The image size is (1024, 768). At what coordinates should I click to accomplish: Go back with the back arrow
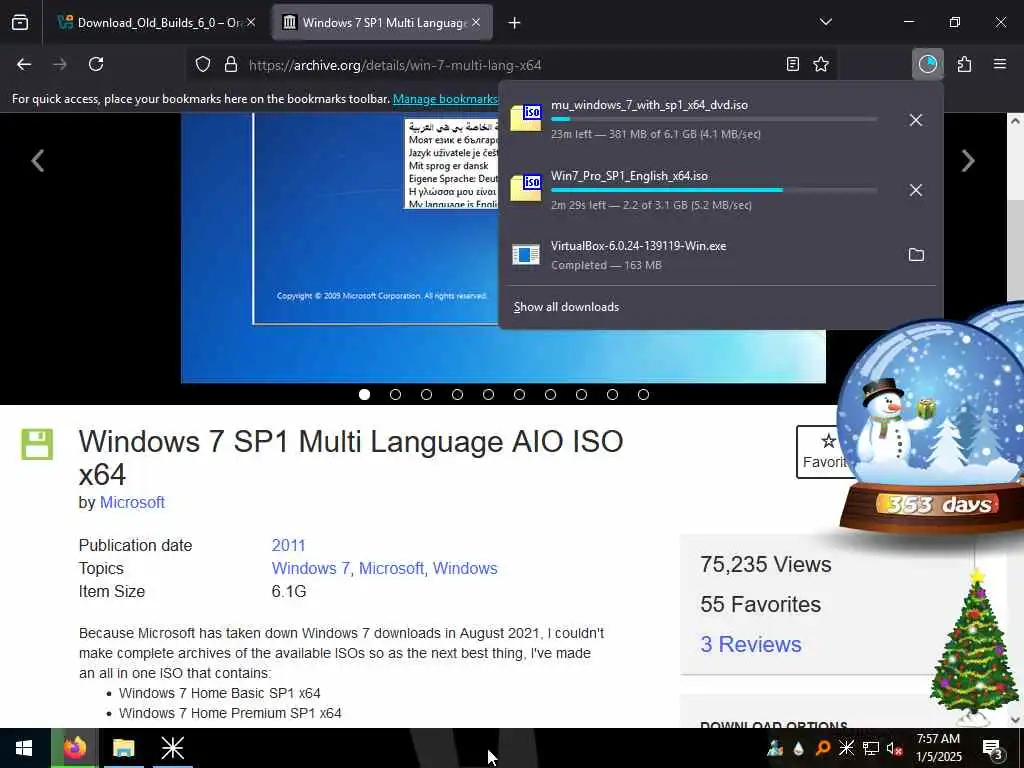pos(24,64)
